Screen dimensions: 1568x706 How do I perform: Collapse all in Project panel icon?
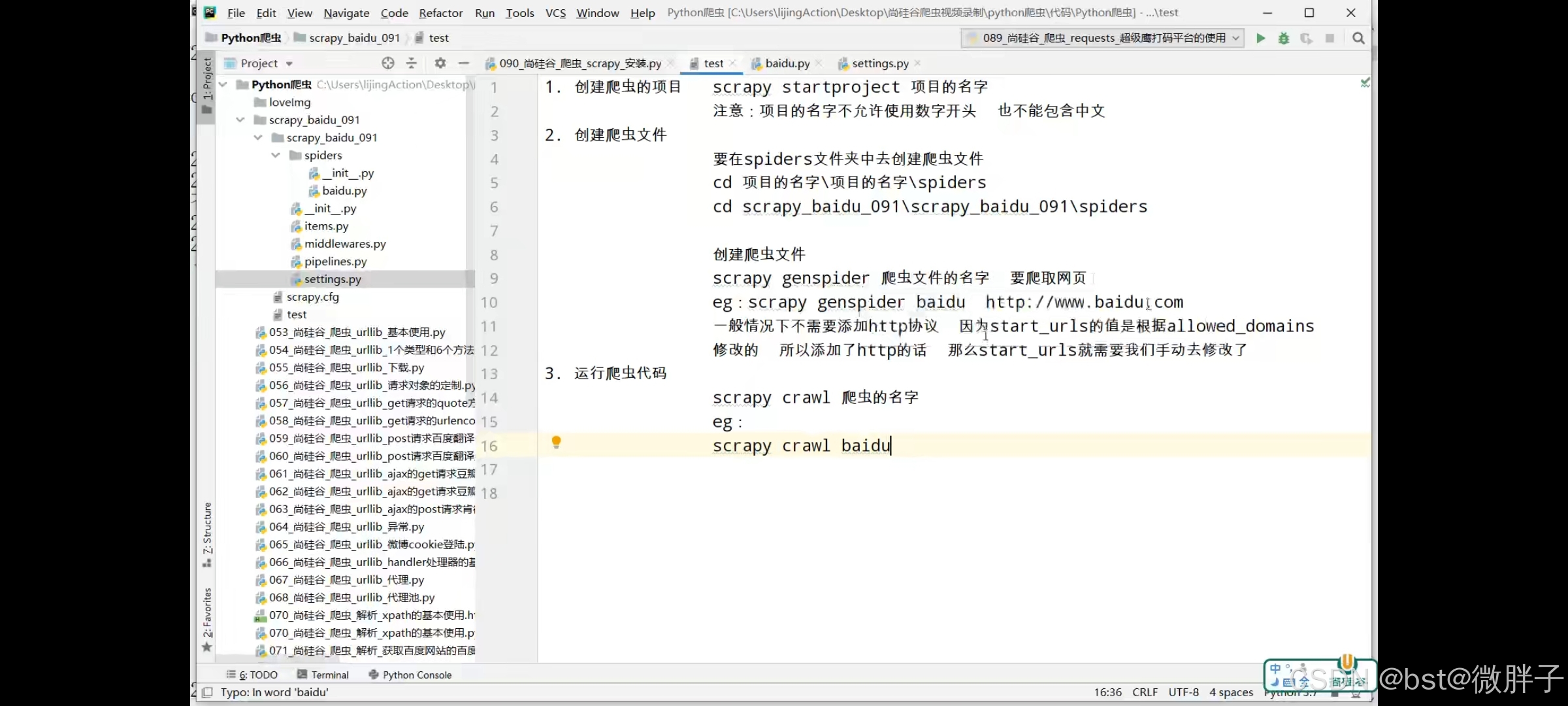[412, 63]
